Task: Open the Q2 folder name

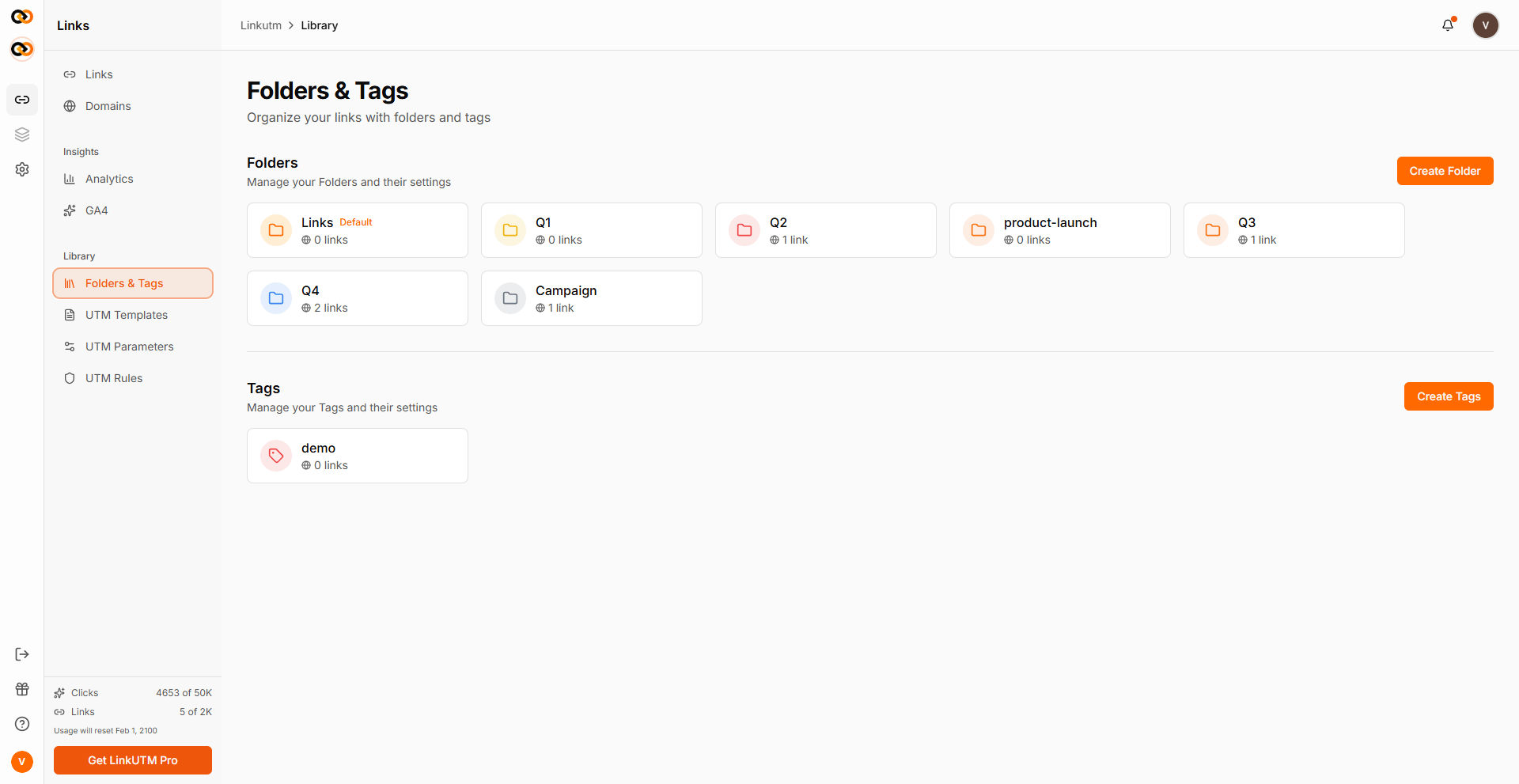Action: pos(778,222)
